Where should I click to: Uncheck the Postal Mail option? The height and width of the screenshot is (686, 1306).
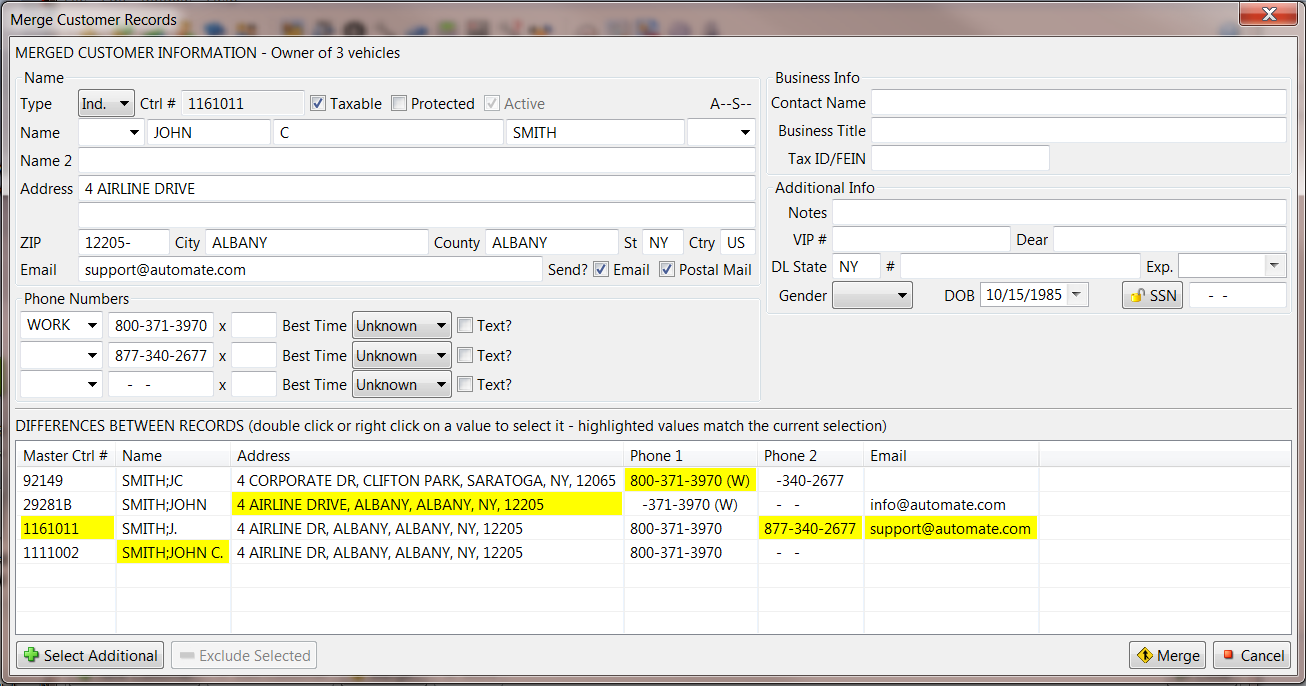tap(666, 269)
